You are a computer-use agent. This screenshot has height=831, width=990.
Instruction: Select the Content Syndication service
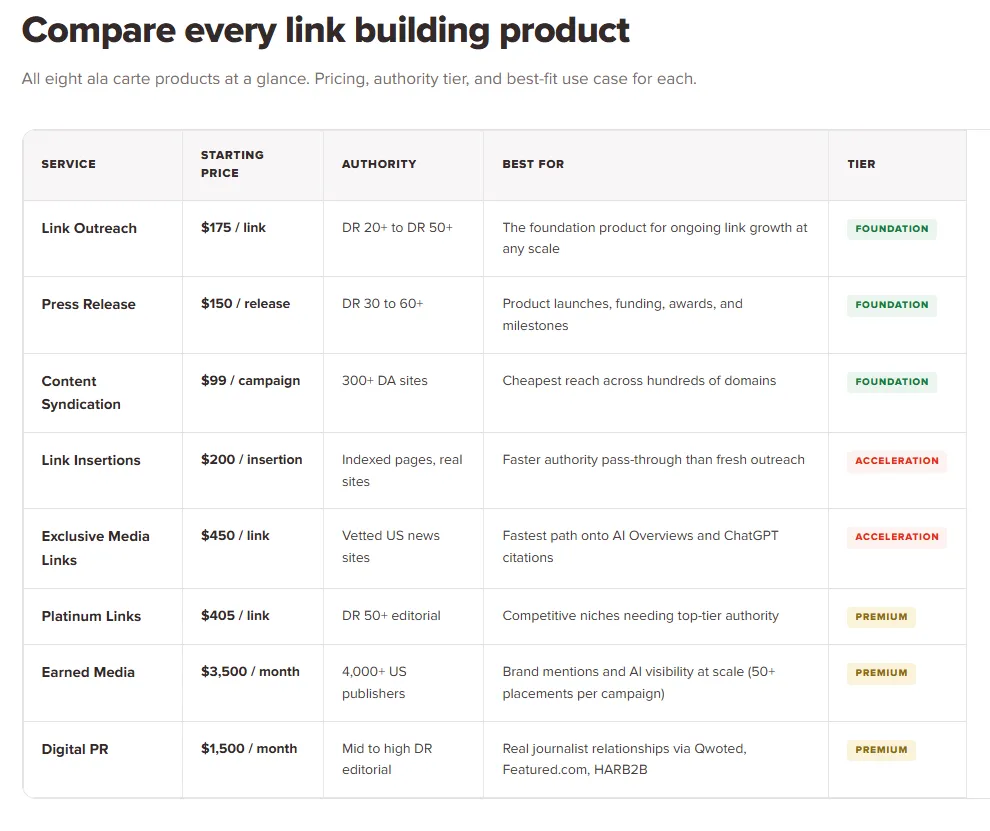point(81,393)
